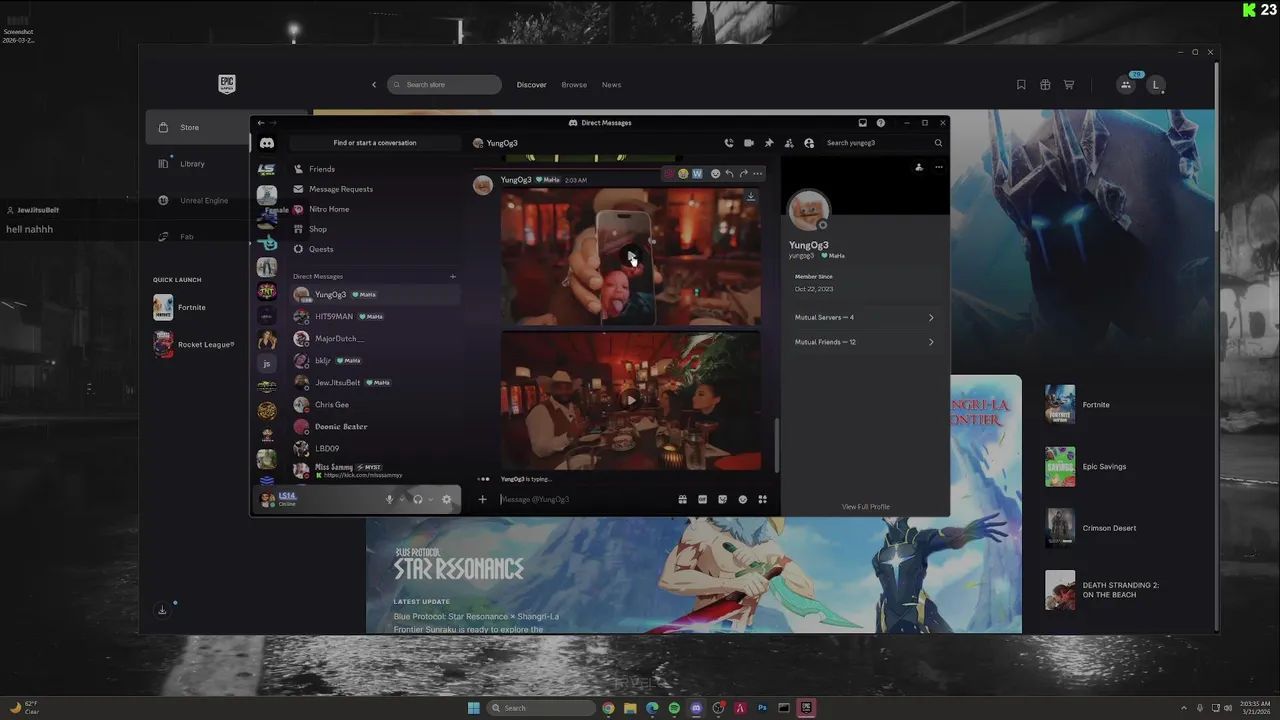Screen dimensions: 1280x720
Task: Click the message input for YungOg3
Action: [x=585, y=499]
